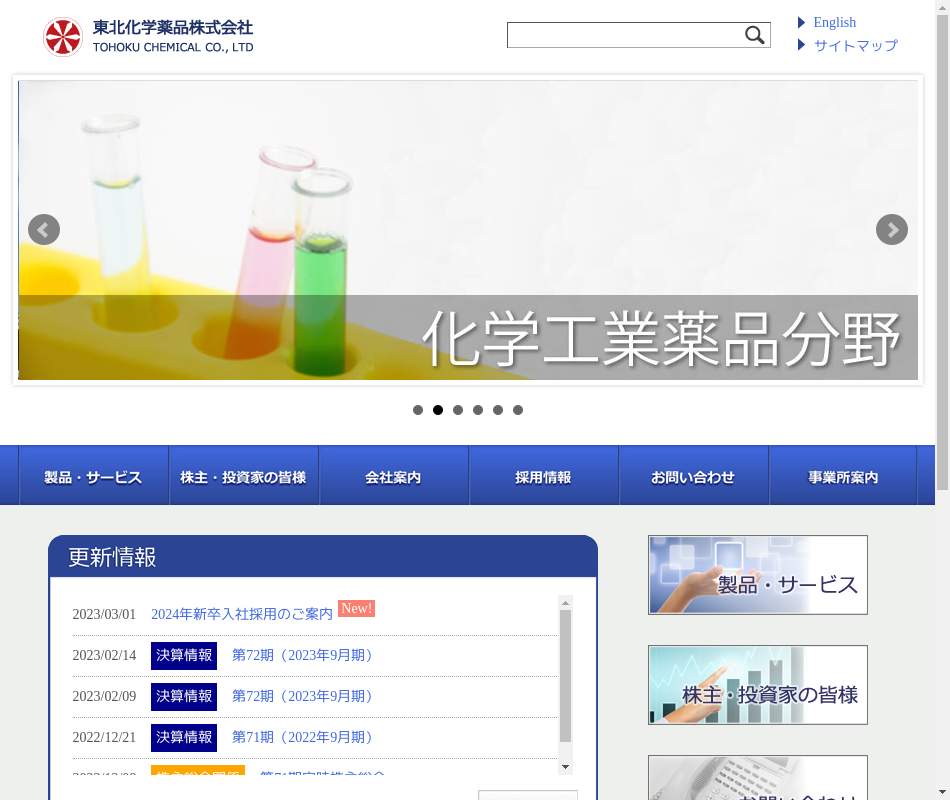Viewport: 950px width, 800px height.
Task: Select the sixth carousel dot
Action: [518, 410]
